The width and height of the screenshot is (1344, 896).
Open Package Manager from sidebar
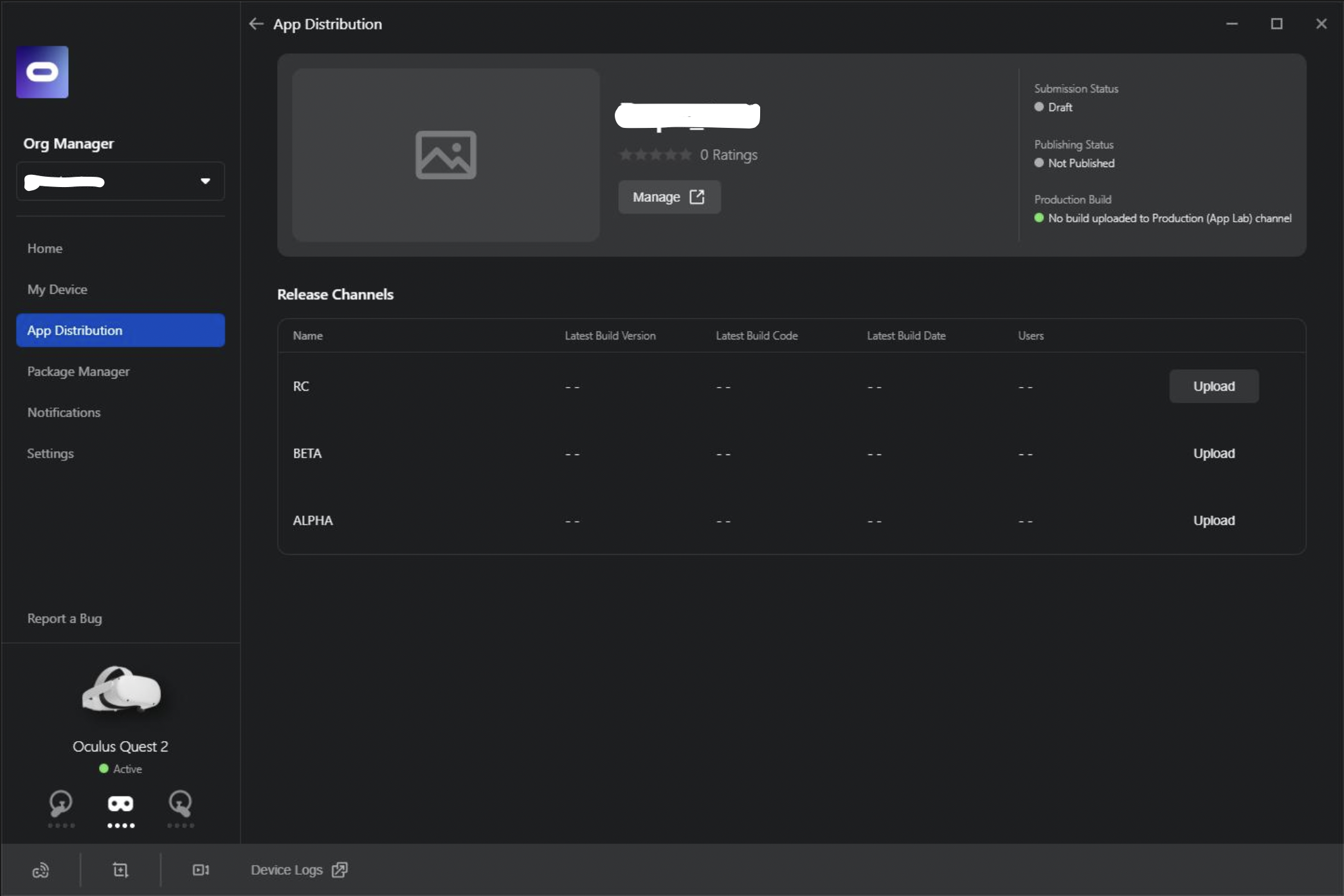pos(78,372)
